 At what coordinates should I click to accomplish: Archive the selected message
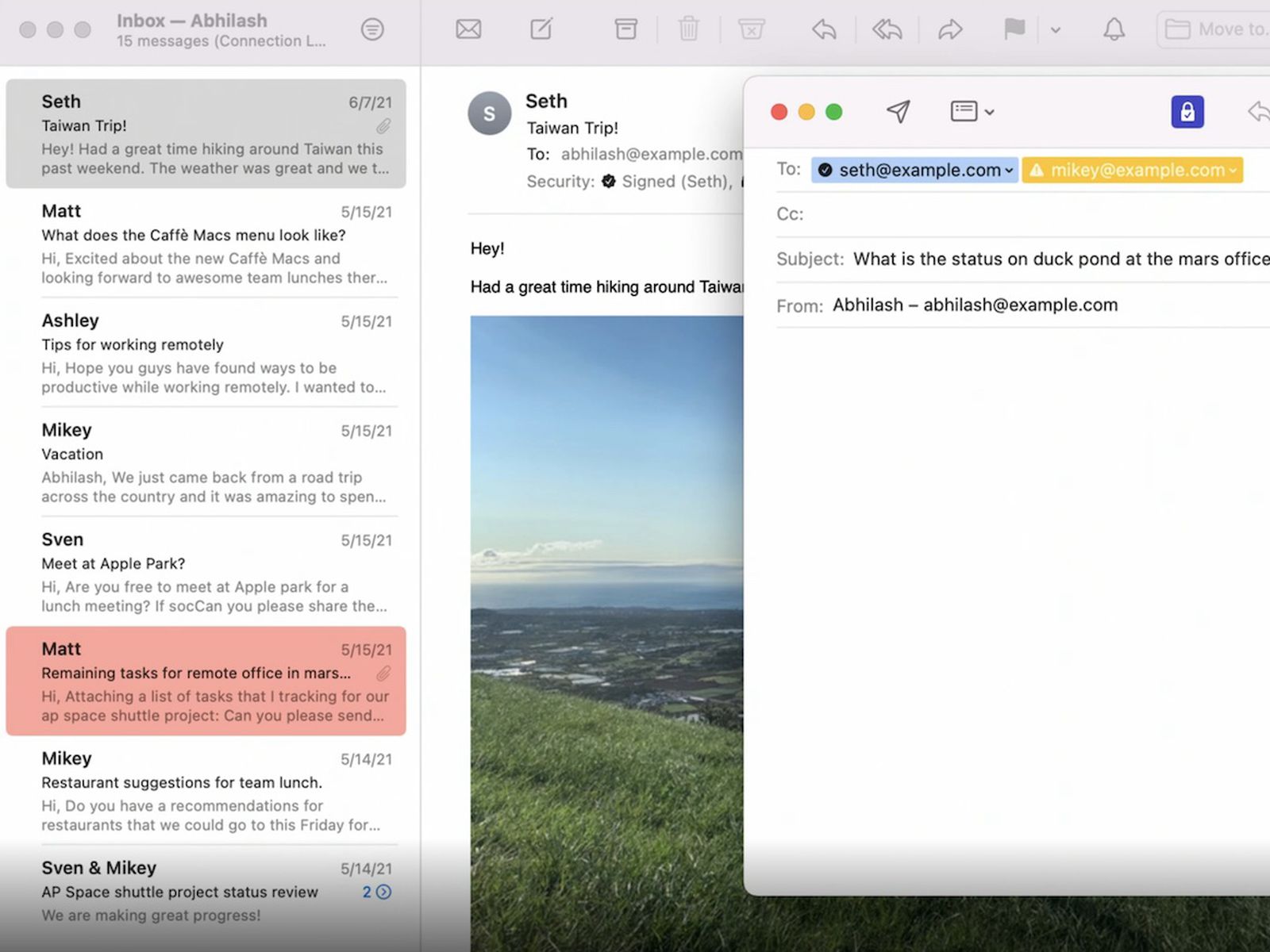pos(625,30)
